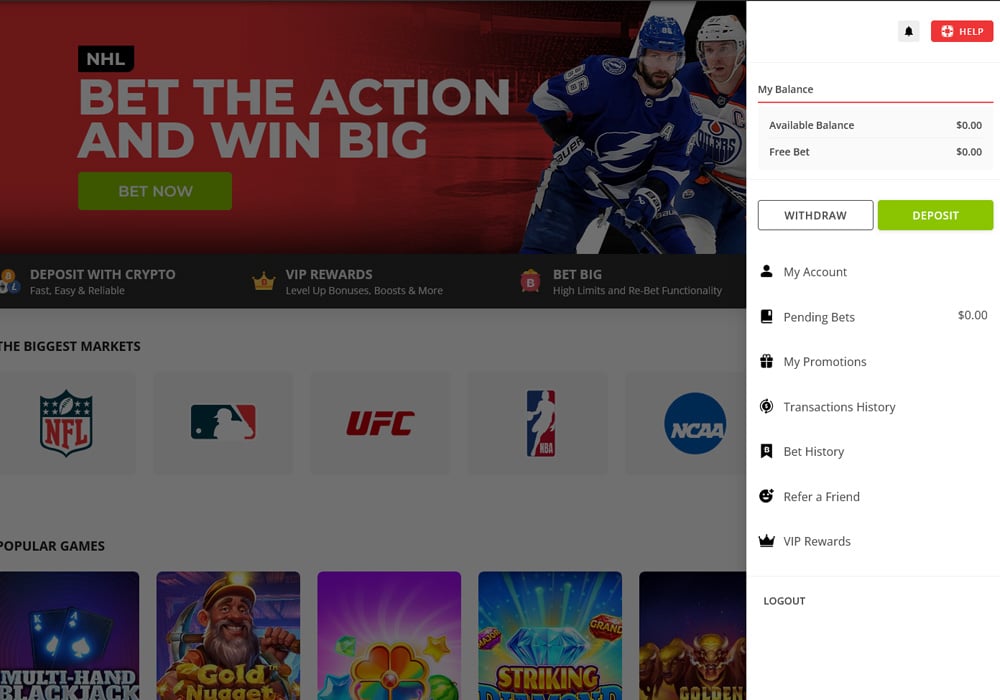Click the Withdraw button
This screenshot has width=1000, height=700.
[815, 216]
